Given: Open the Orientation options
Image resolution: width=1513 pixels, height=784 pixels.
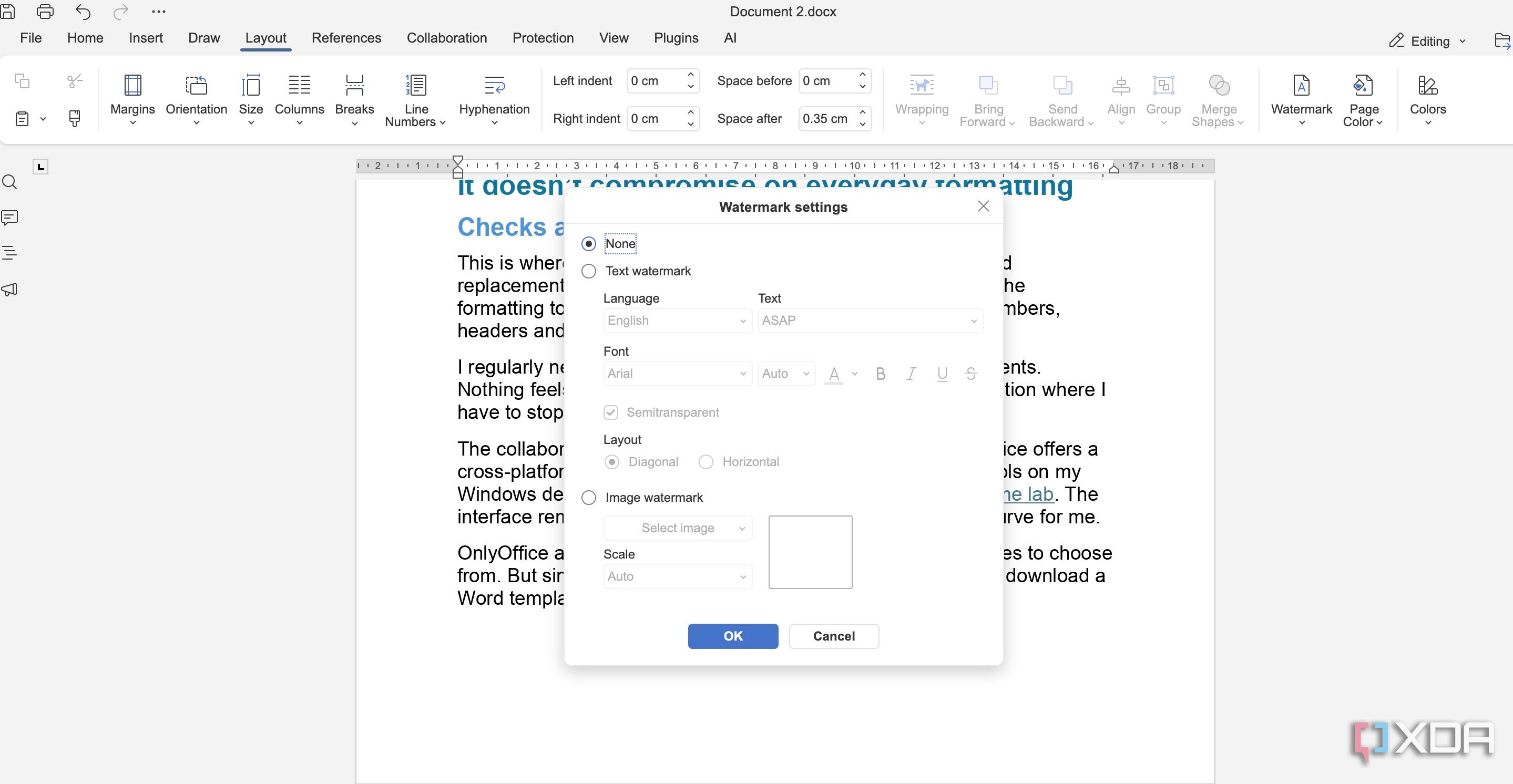Looking at the screenshot, I should 196,99.
